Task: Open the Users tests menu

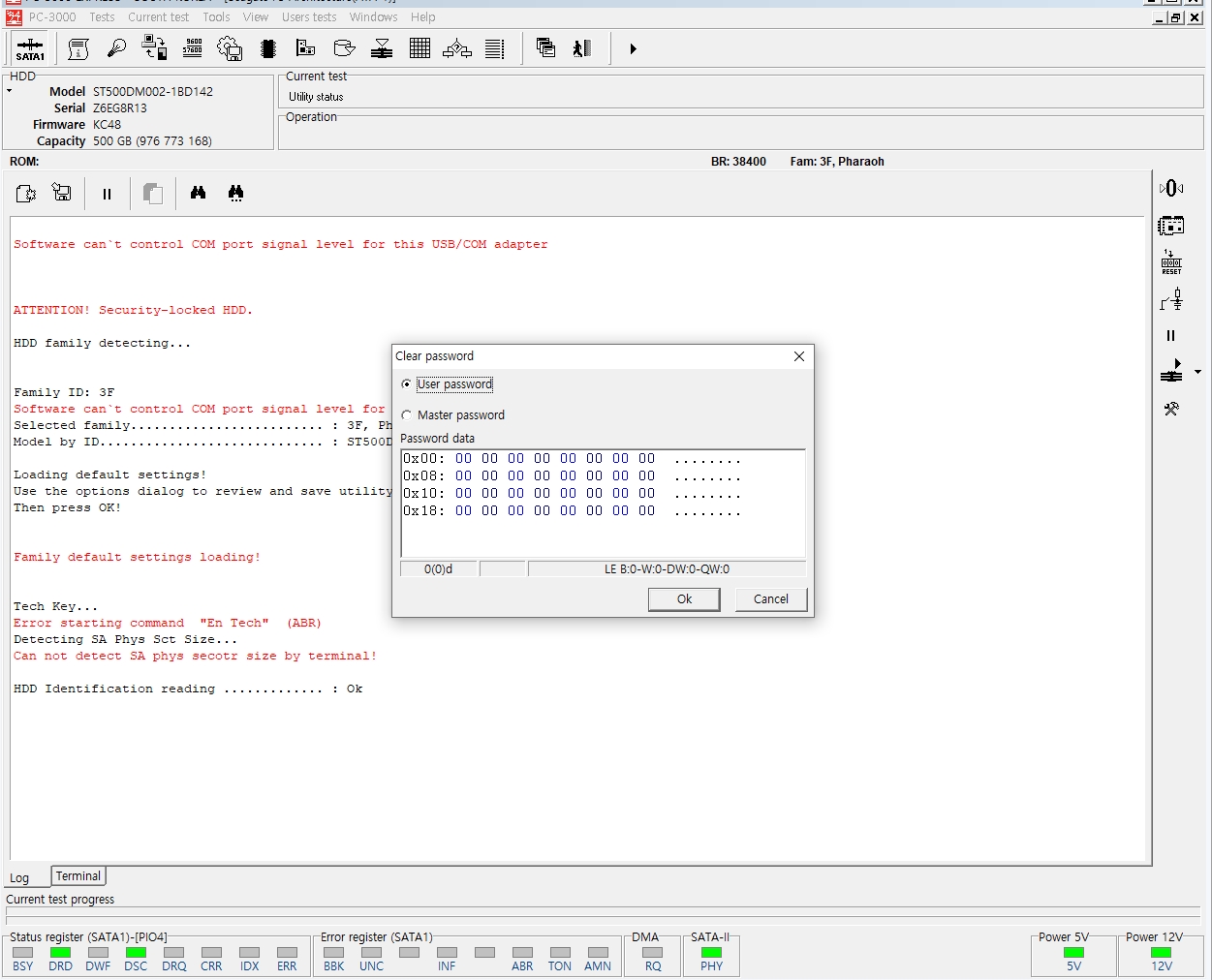Action: [309, 17]
